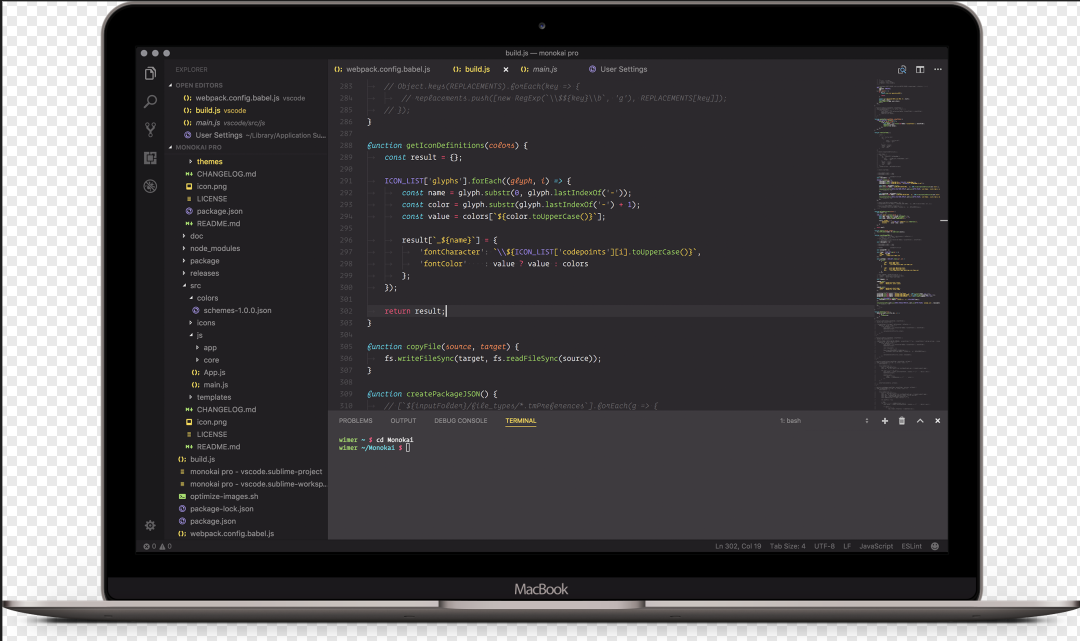Screen dimensions: 1080x641
Task: Click the minimap code overview
Action: [909, 244]
